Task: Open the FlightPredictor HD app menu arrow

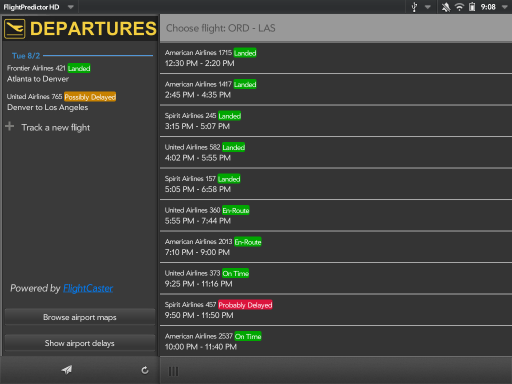Action: point(70,7)
